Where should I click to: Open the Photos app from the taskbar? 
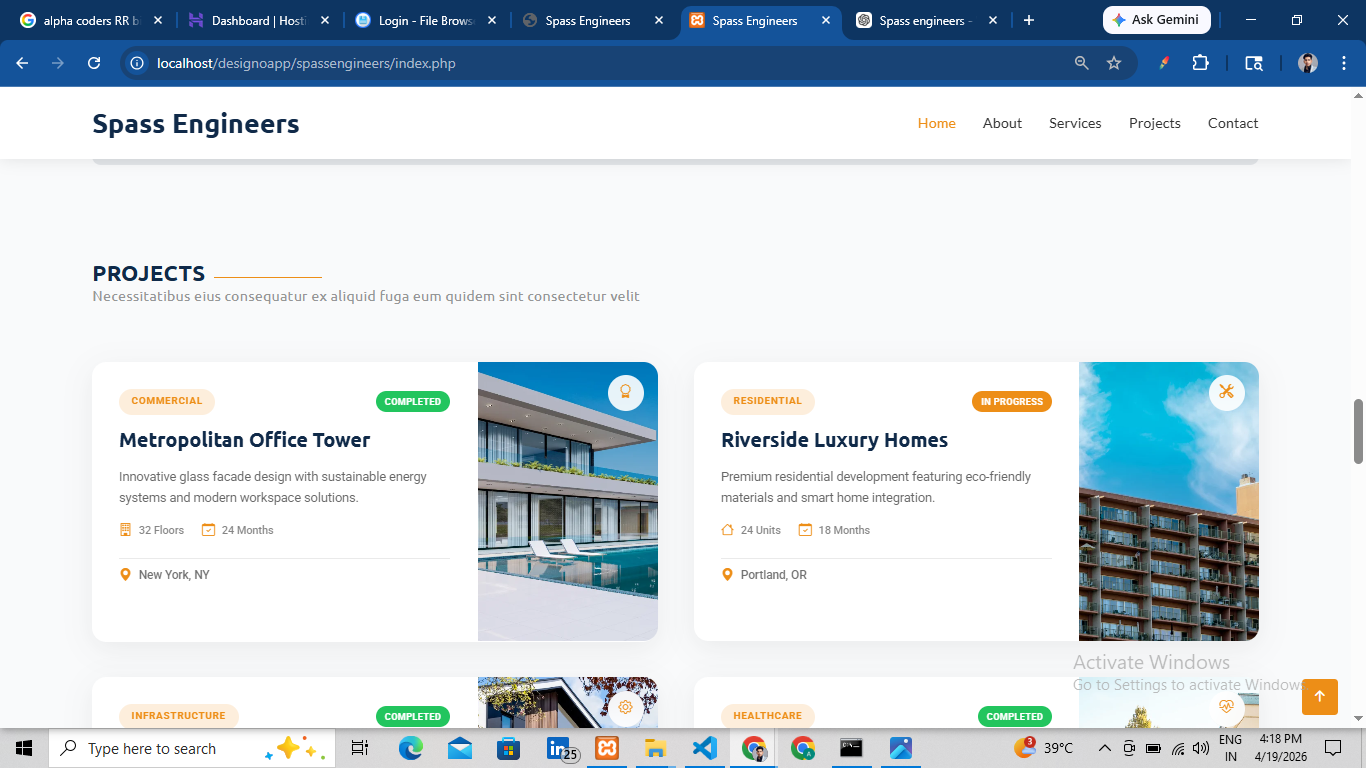coord(900,748)
